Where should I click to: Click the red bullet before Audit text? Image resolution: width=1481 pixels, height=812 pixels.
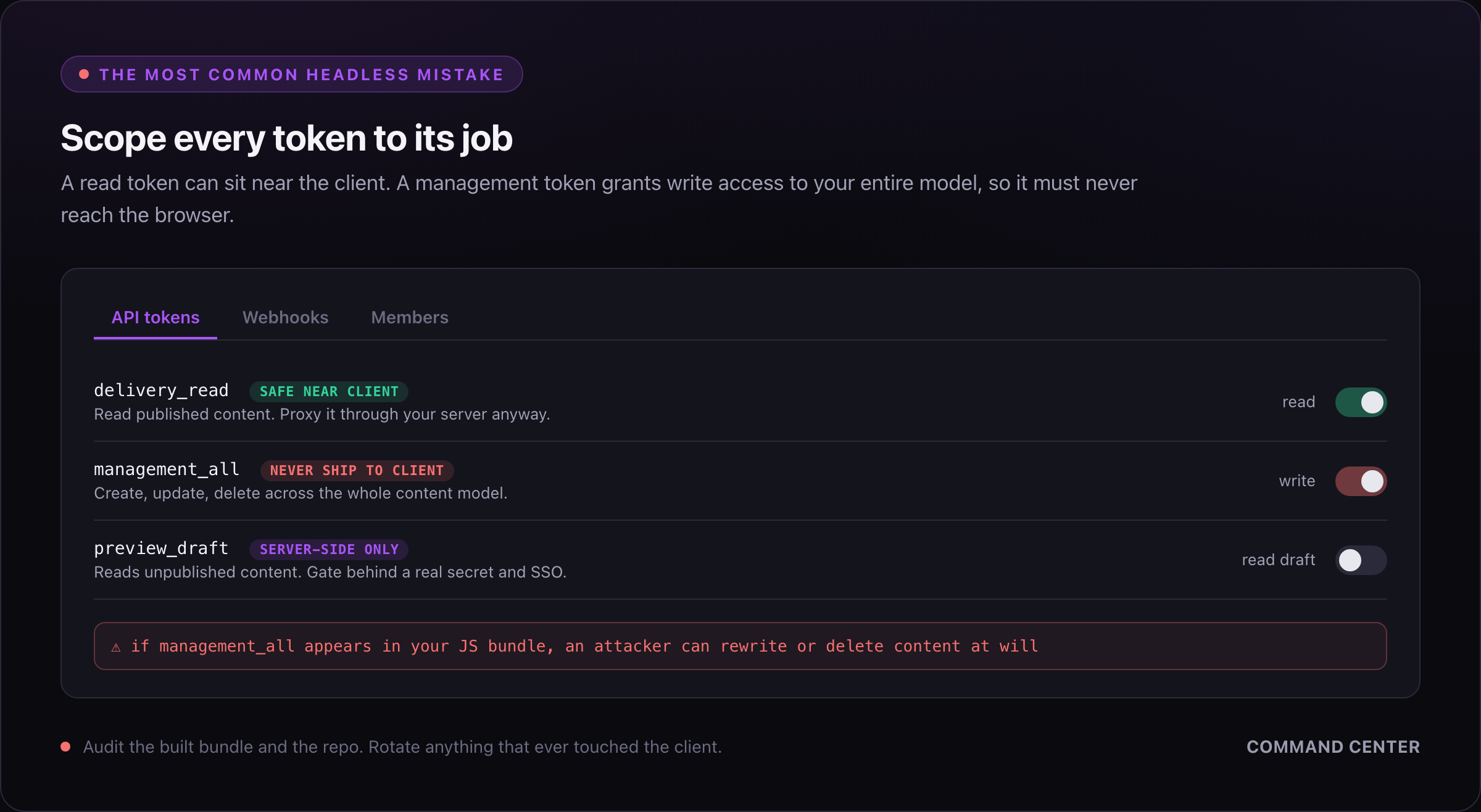[65, 747]
